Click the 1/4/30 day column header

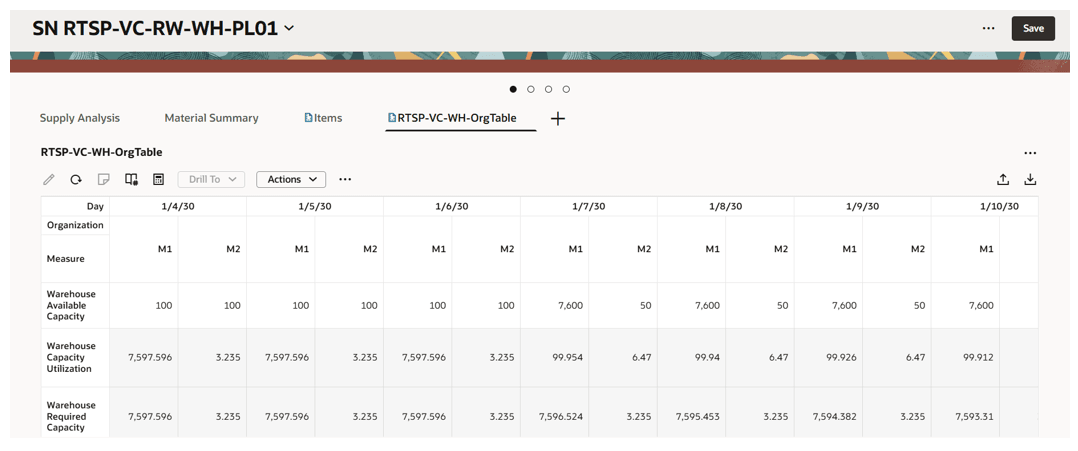coord(178,206)
